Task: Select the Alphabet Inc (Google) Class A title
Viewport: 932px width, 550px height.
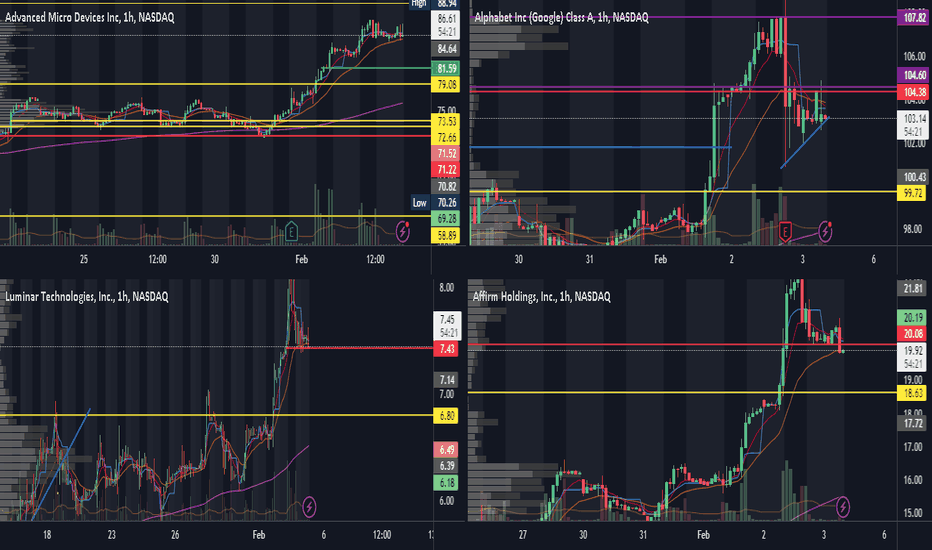Action: [561, 17]
